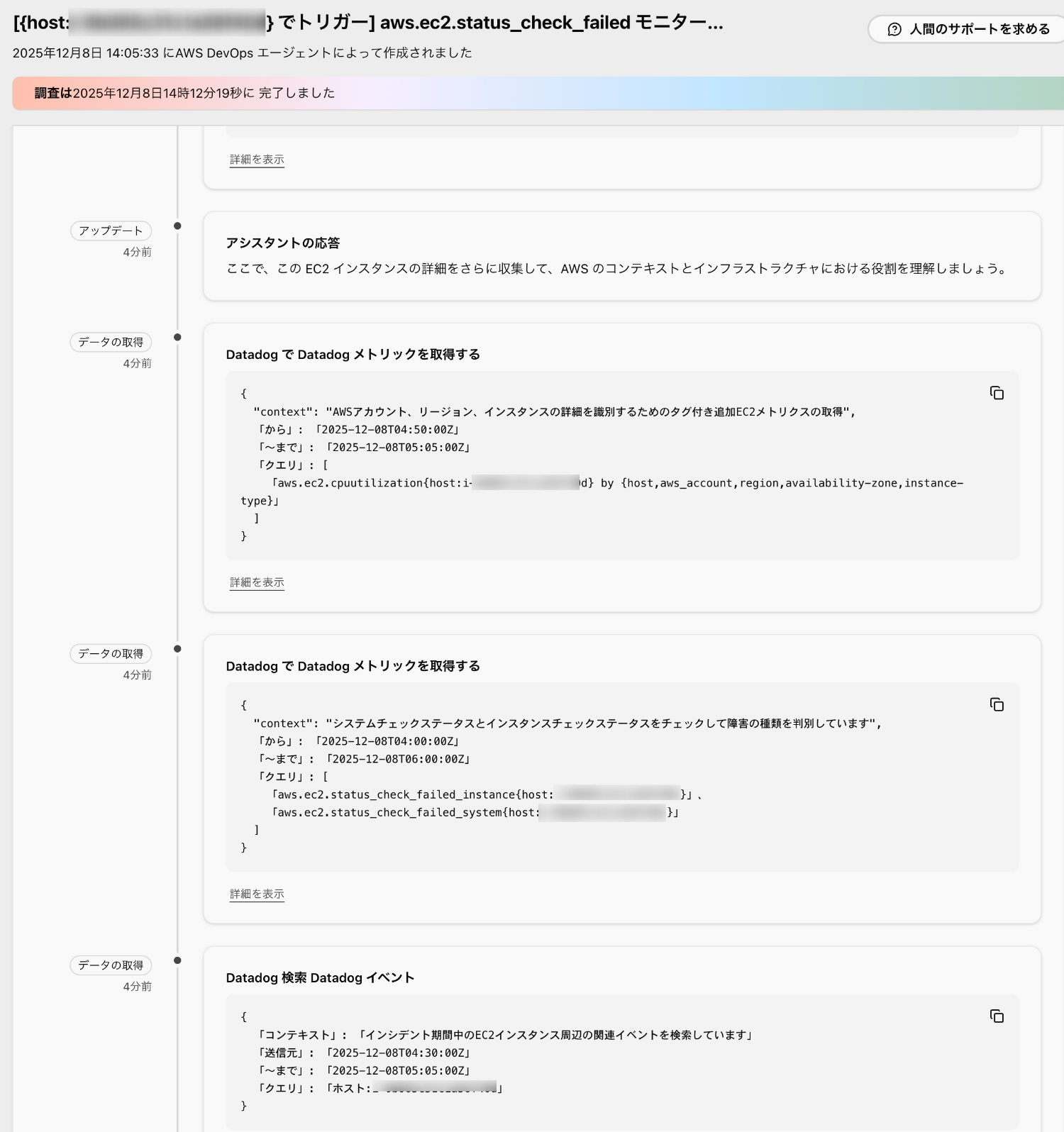Click the クエリ line starting with ホスト:
Viewport: 1064px width, 1132px height.
pos(379,1089)
